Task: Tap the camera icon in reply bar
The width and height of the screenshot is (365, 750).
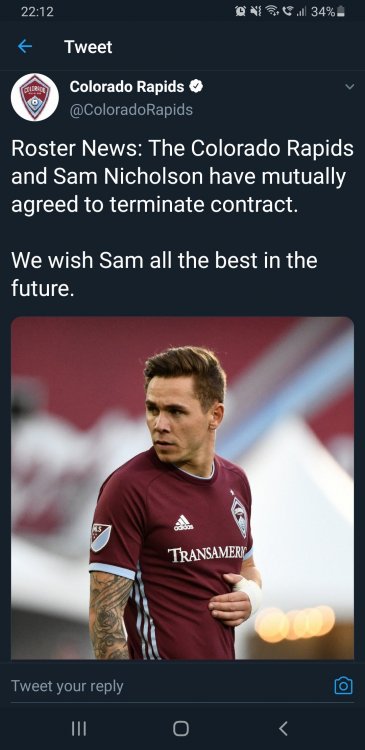Action: coord(343,686)
